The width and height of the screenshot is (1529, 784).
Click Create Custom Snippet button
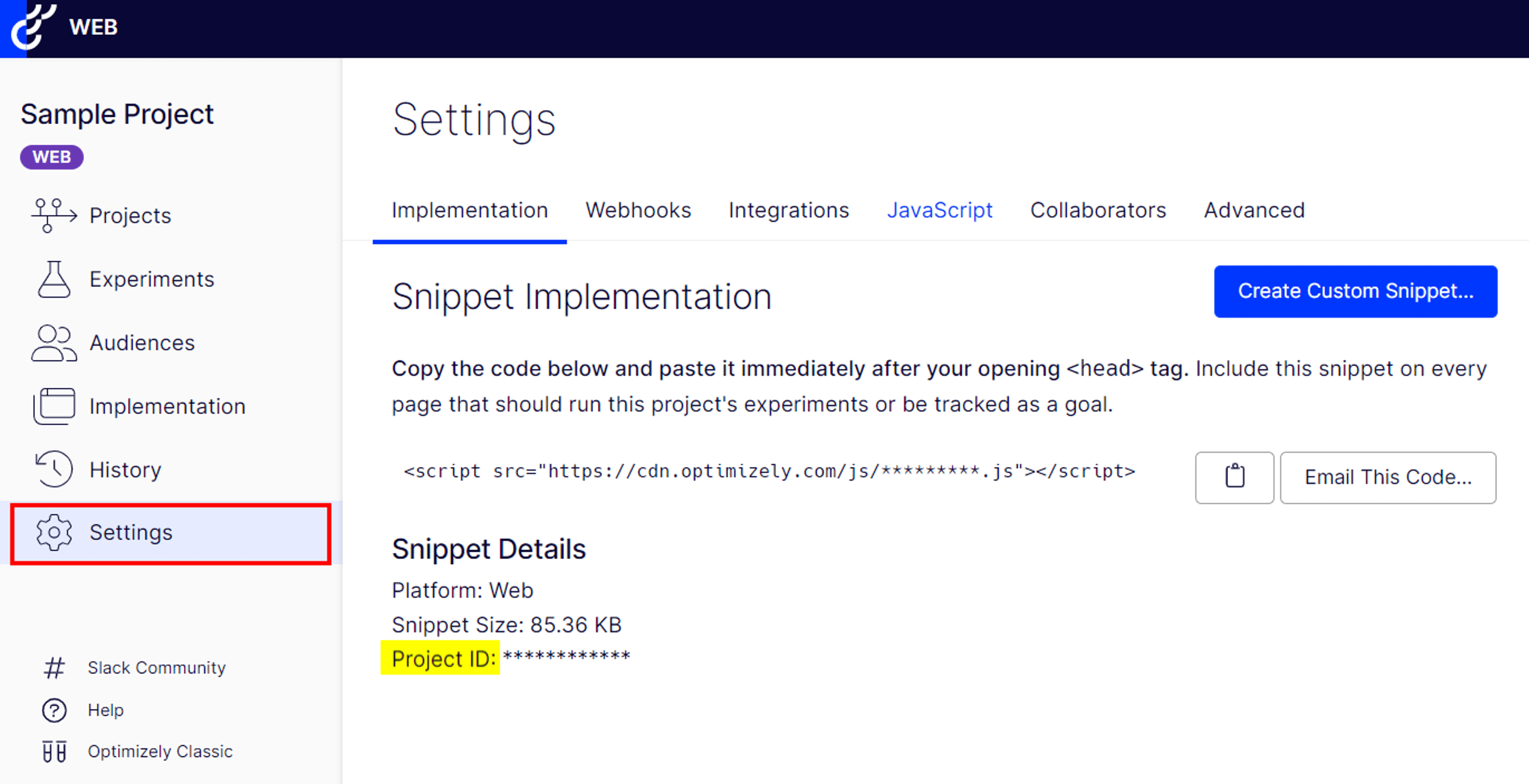point(1355,291)
